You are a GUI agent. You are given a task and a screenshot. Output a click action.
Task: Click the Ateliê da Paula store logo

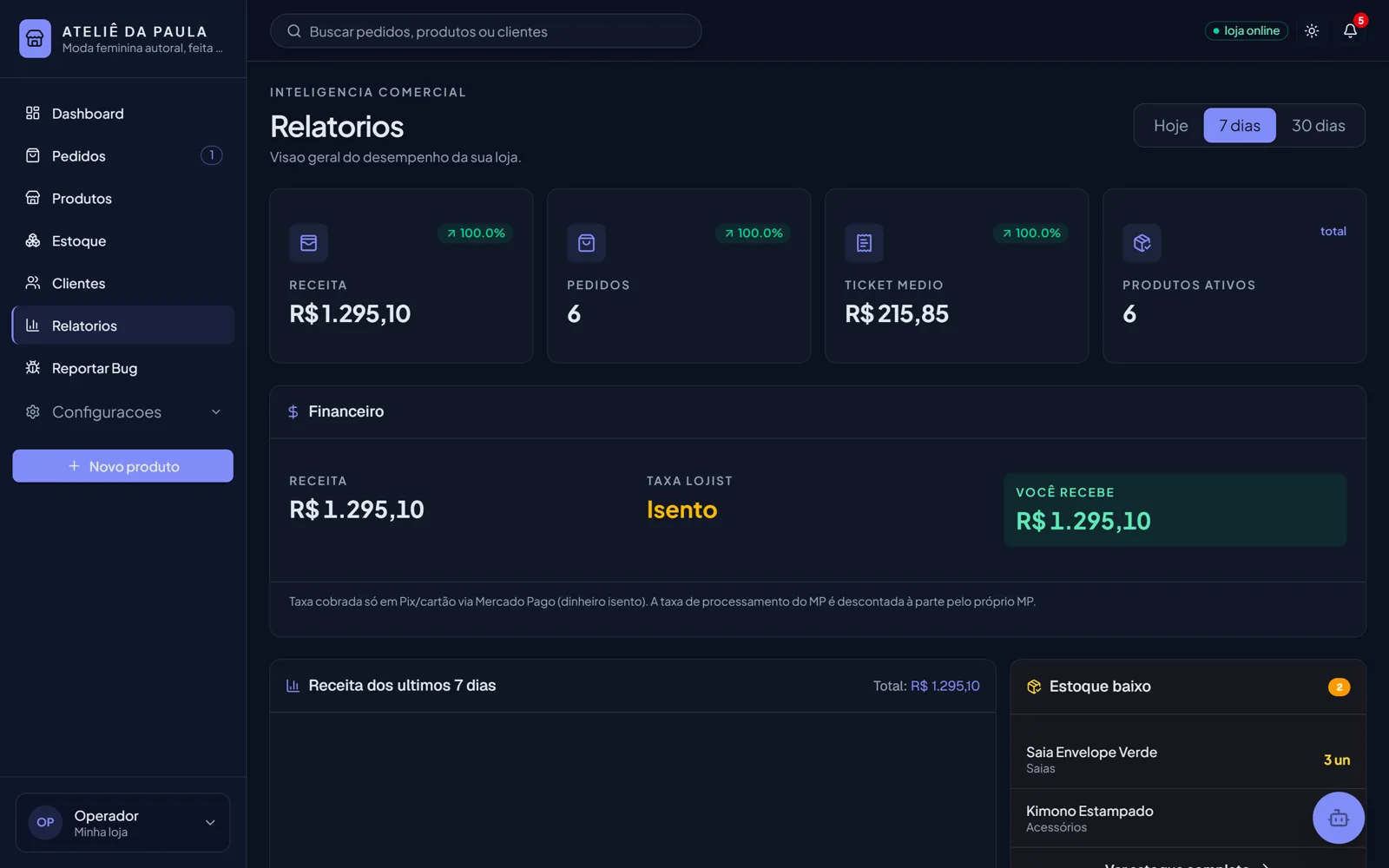(35, 38)
